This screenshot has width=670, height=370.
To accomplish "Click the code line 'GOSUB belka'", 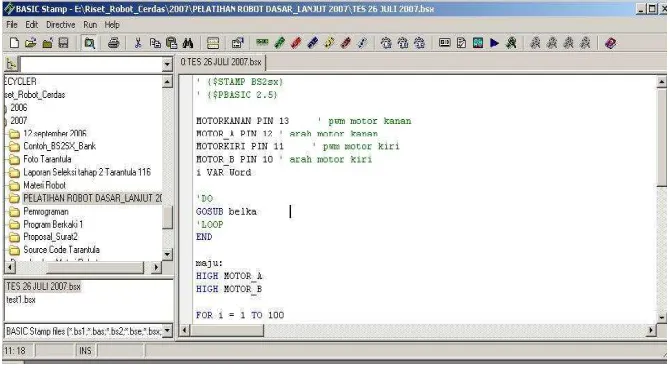I will pyautogui.click(x=226, y=211).
